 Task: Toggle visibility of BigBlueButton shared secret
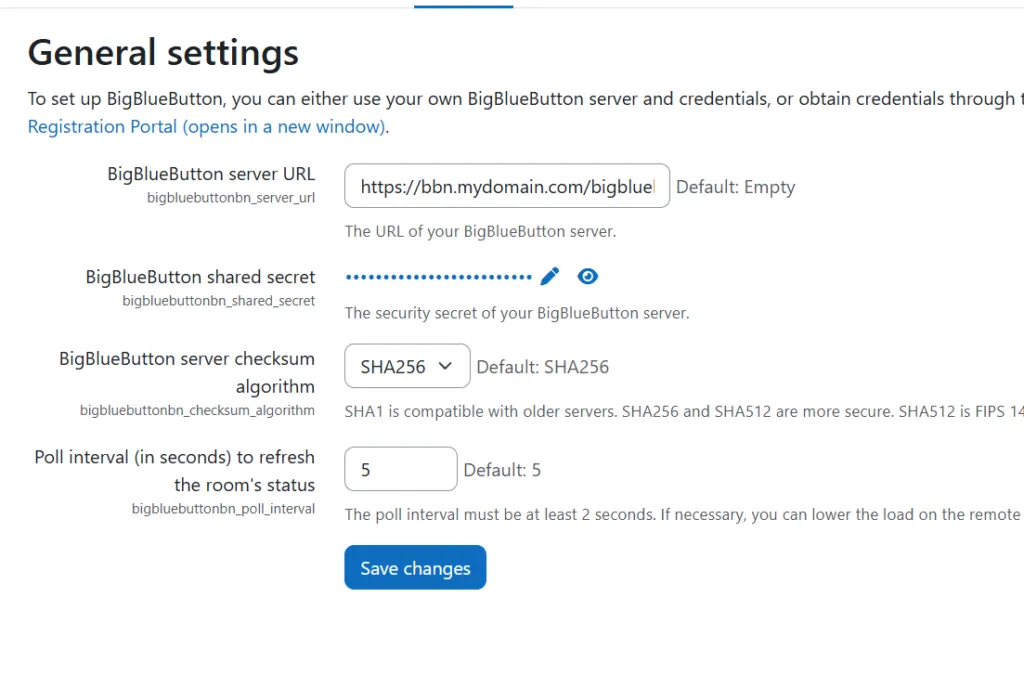(x=588, y=276)
